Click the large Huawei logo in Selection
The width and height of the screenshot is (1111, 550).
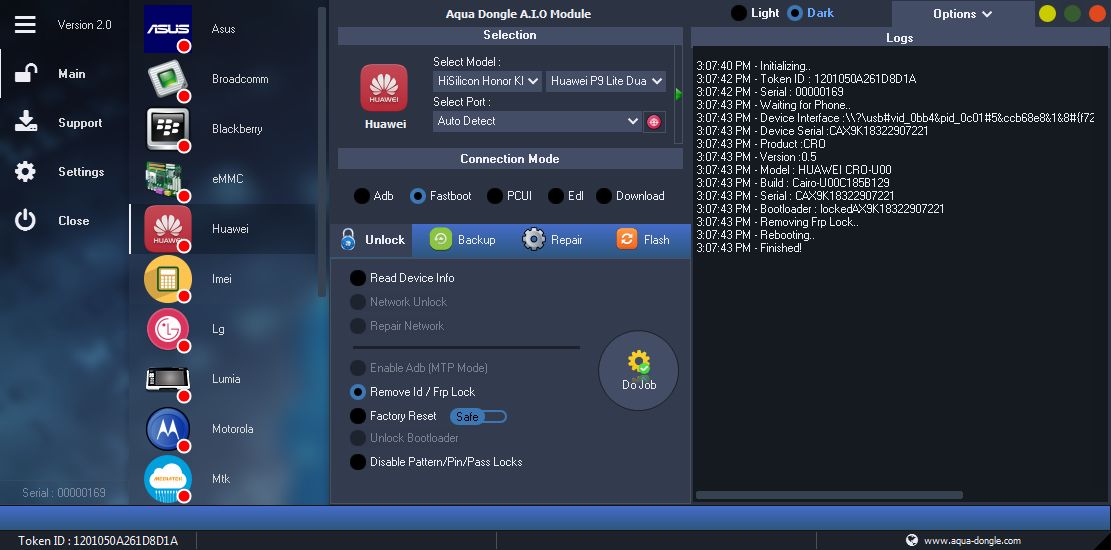384,88
